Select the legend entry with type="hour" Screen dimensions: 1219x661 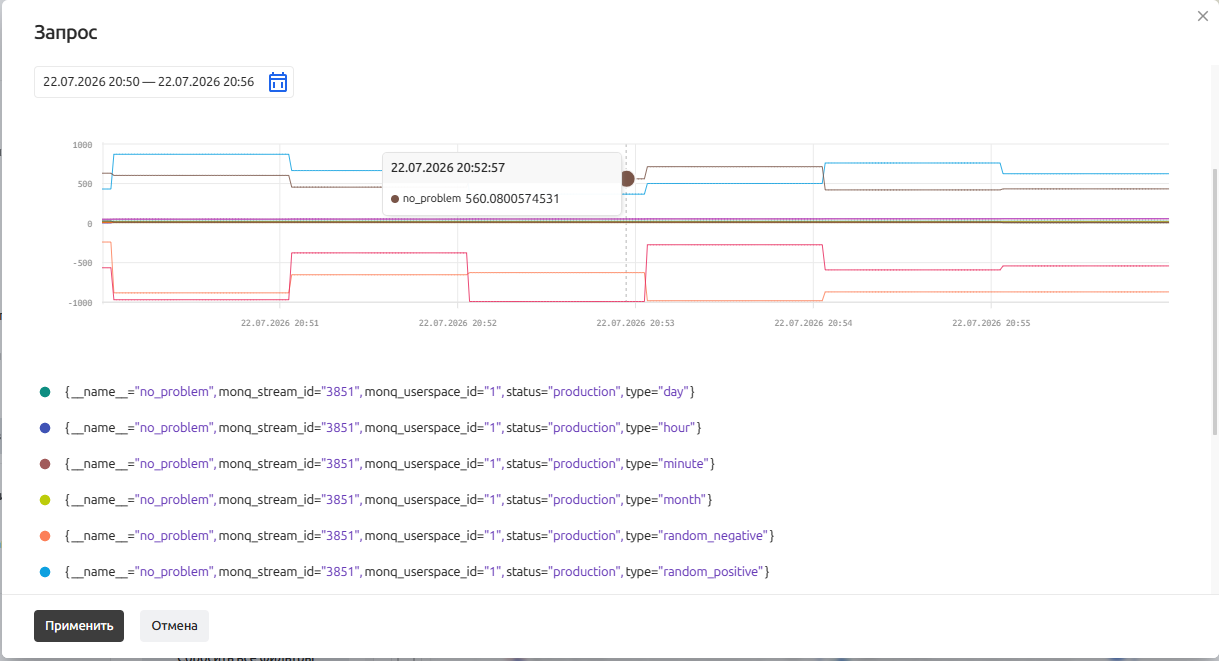click(383, 428)
